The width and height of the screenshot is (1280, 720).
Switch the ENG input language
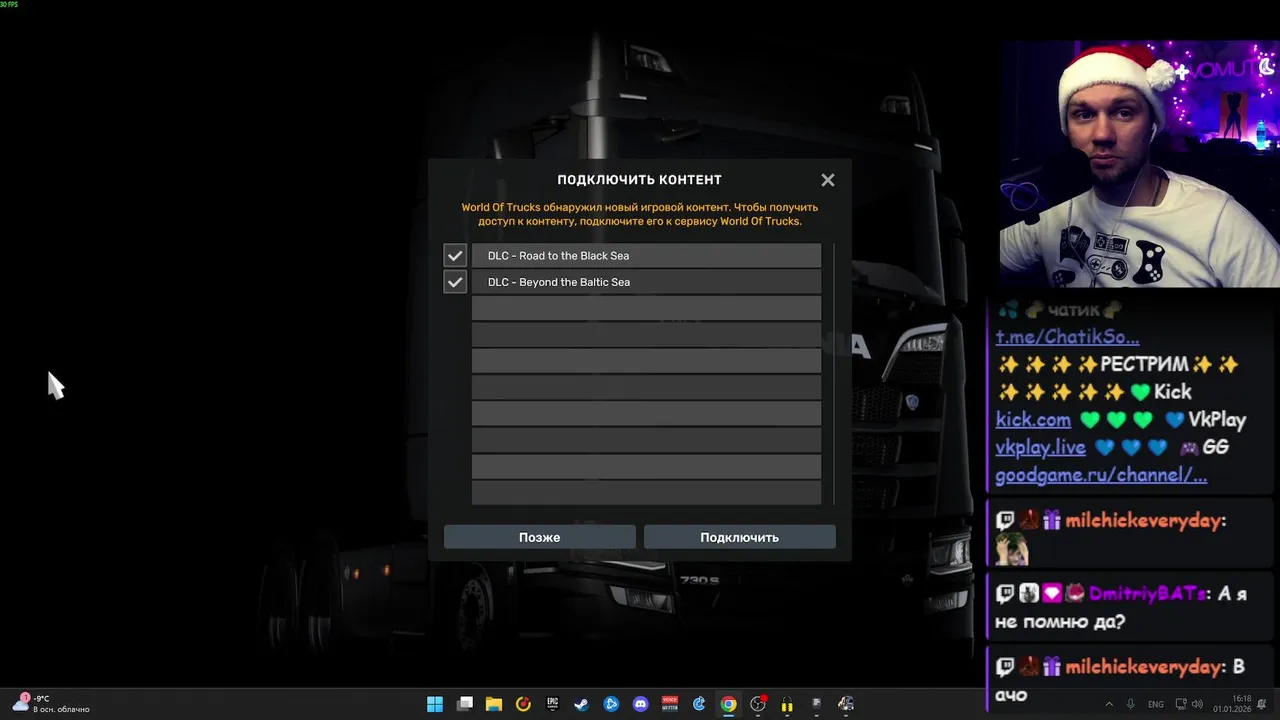coord(1156,704)
